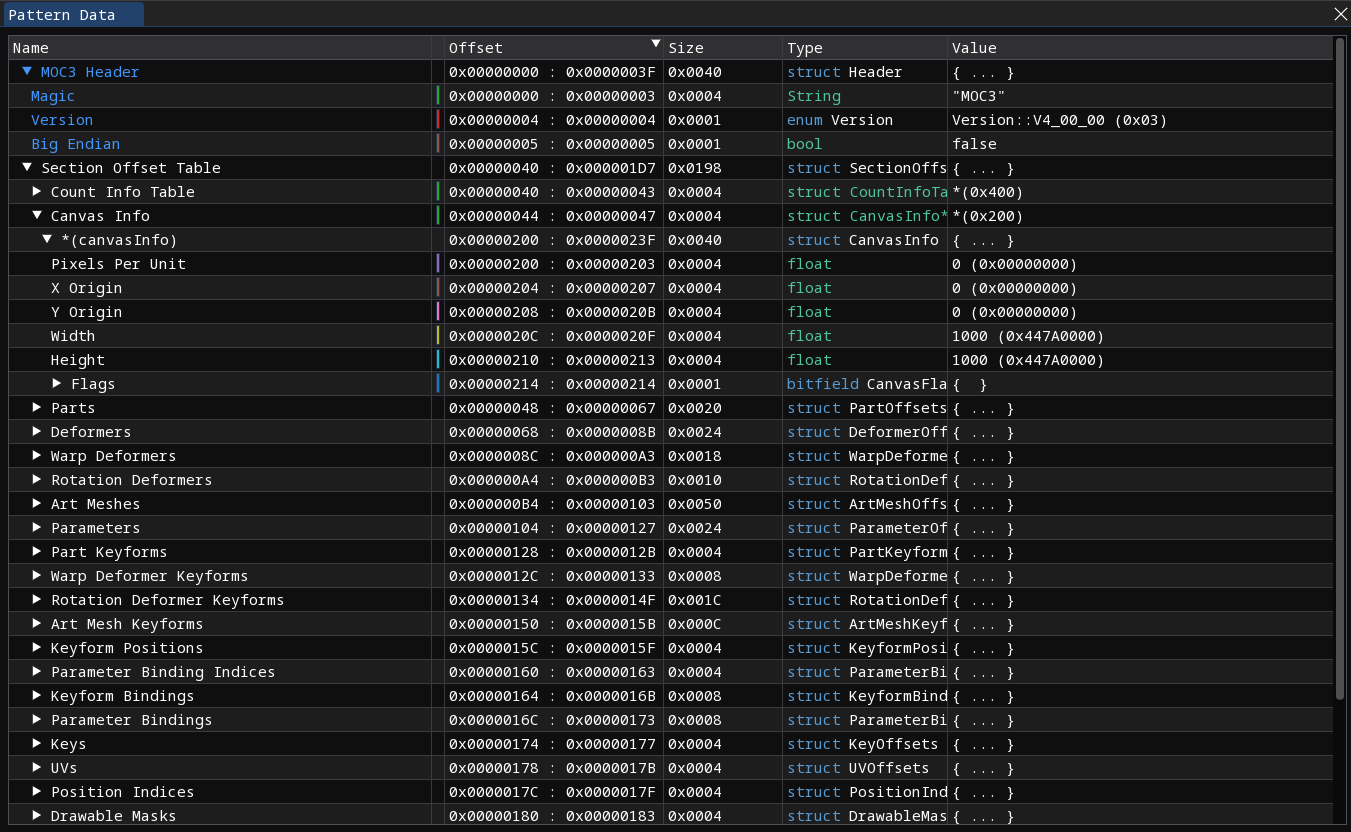
Task: Expand the Count Info Table entry
Action: click(x=37, y=192)
